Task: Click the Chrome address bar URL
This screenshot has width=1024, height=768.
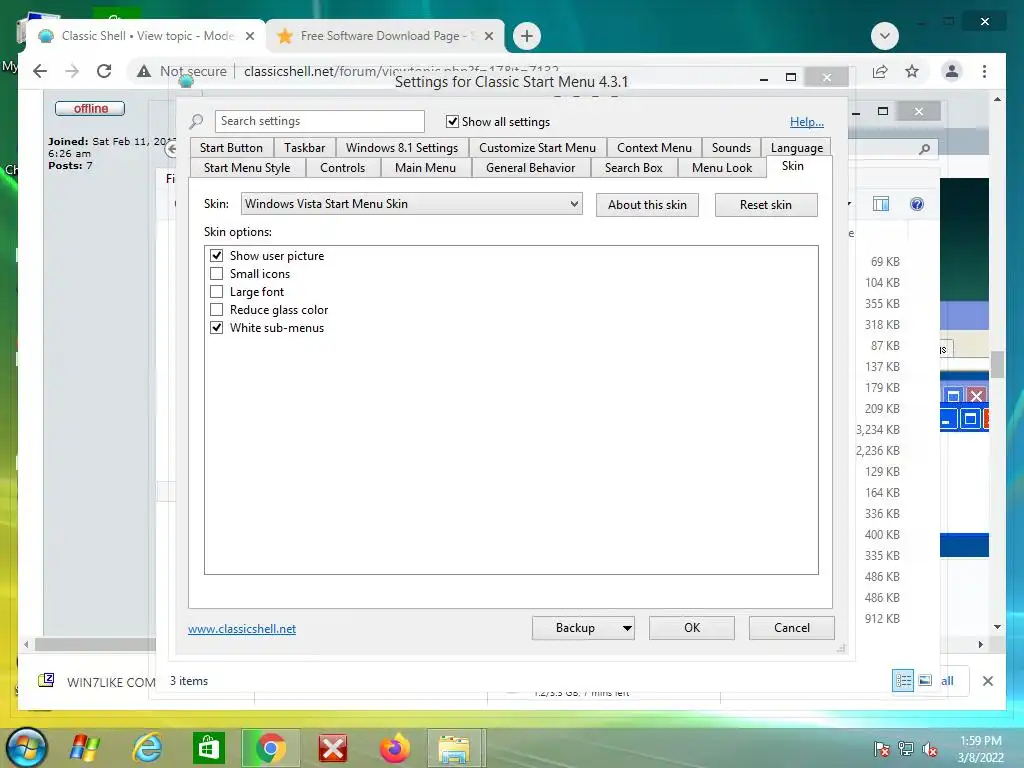Action: pyautogui.click(x=401, y=71)
